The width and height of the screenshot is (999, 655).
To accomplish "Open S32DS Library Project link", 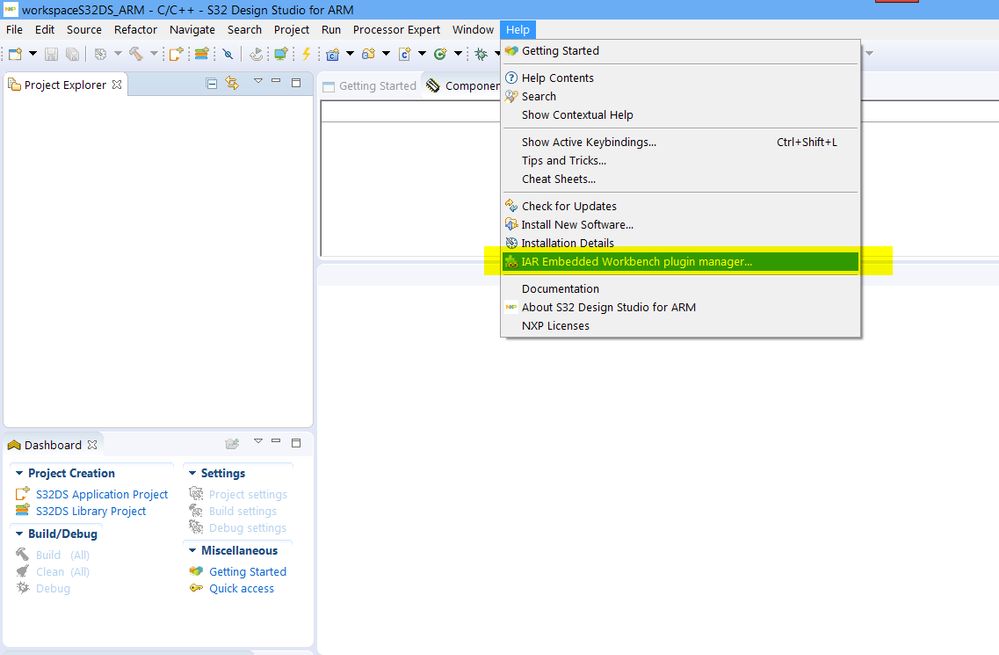I will (91, 511).
